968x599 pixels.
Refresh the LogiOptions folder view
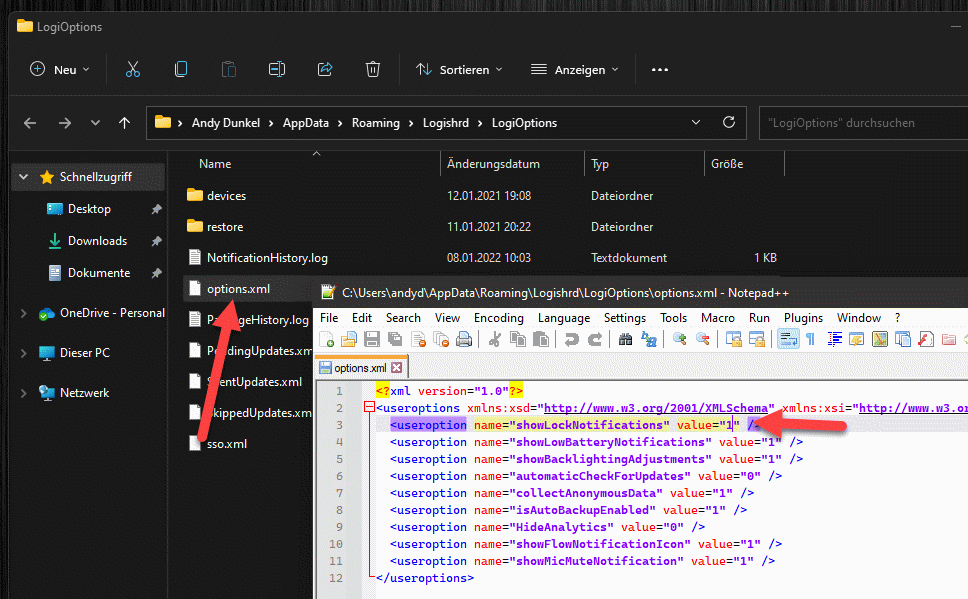pyautogui.click(x=729, y=122)
